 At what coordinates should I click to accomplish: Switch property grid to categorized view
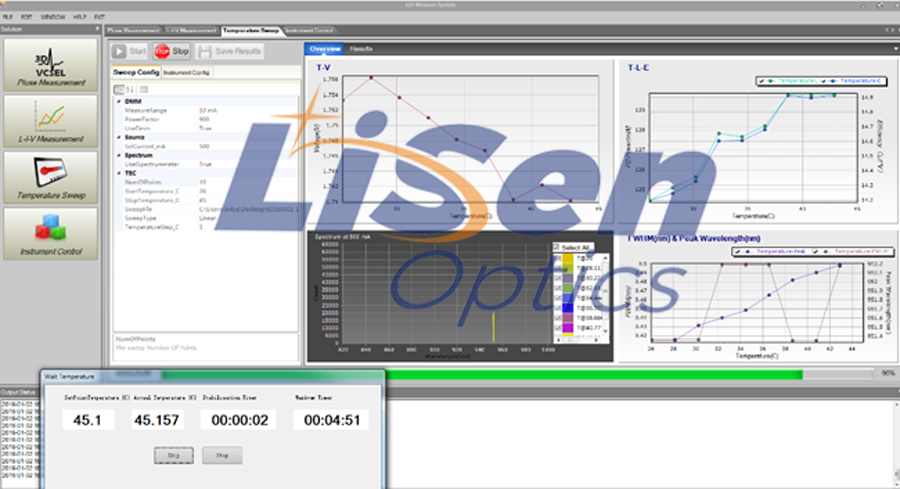point(119,90)
